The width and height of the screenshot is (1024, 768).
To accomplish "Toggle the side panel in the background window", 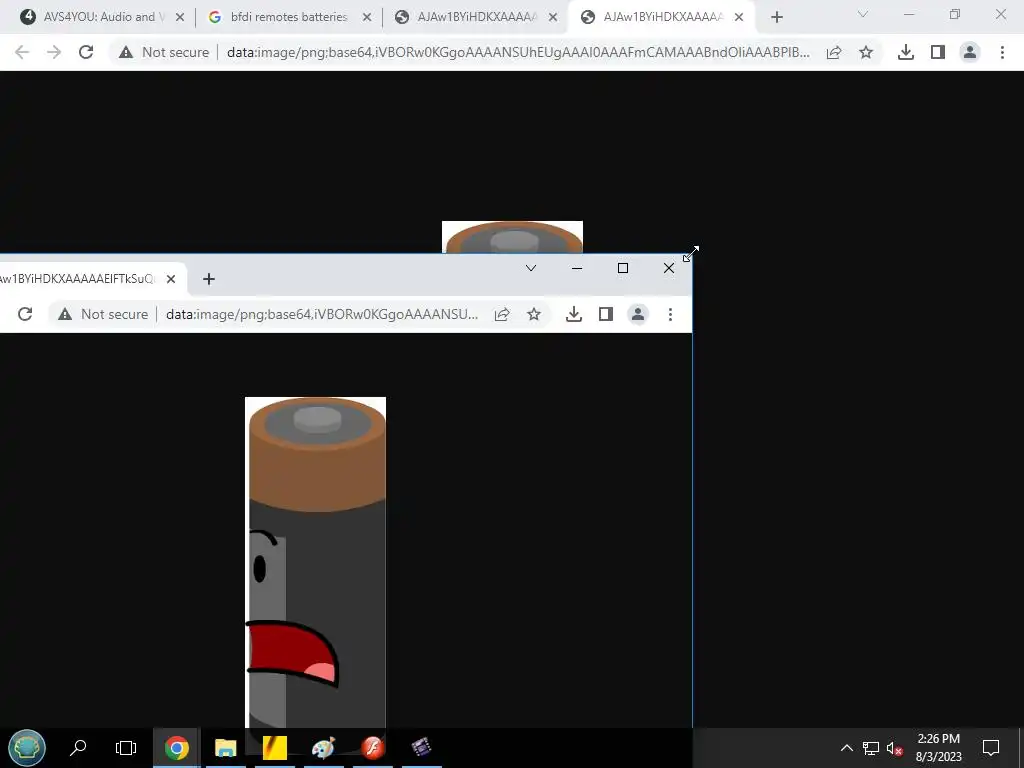I will tap(938, 52).
